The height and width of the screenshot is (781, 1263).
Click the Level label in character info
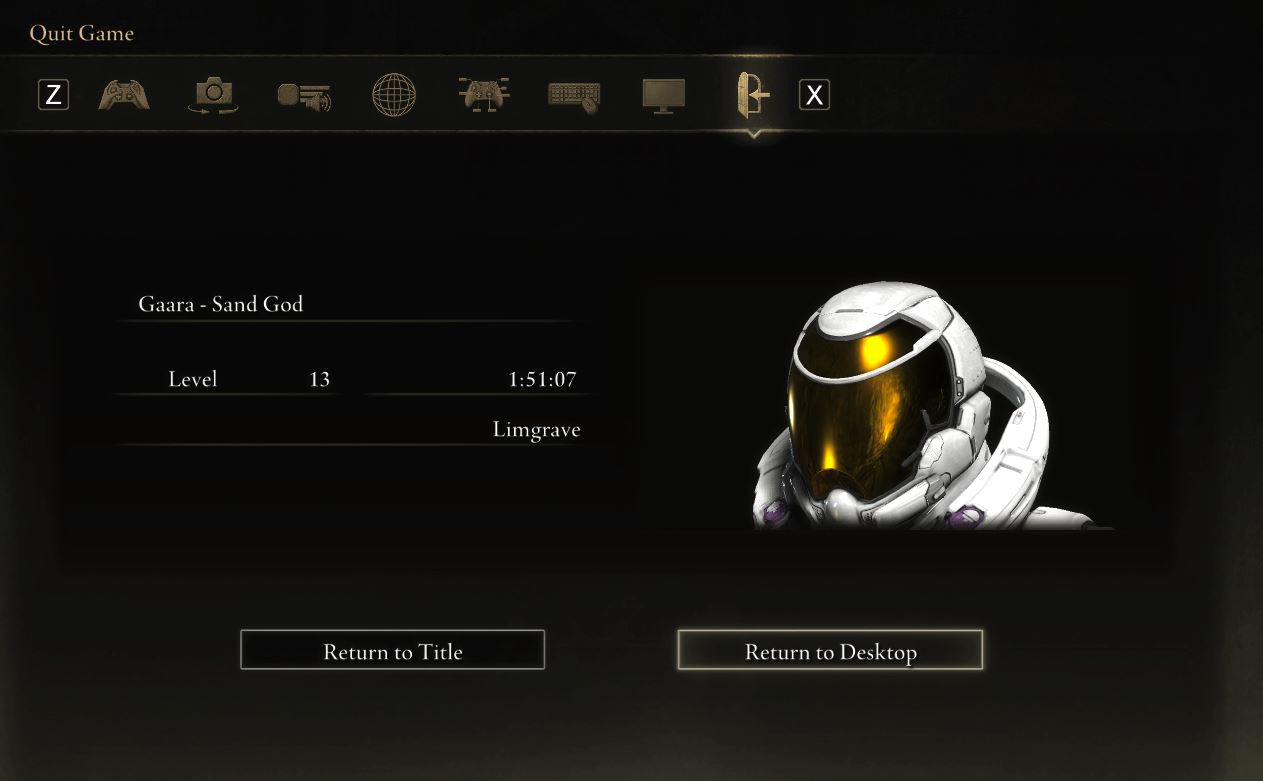tap(193, 379)
